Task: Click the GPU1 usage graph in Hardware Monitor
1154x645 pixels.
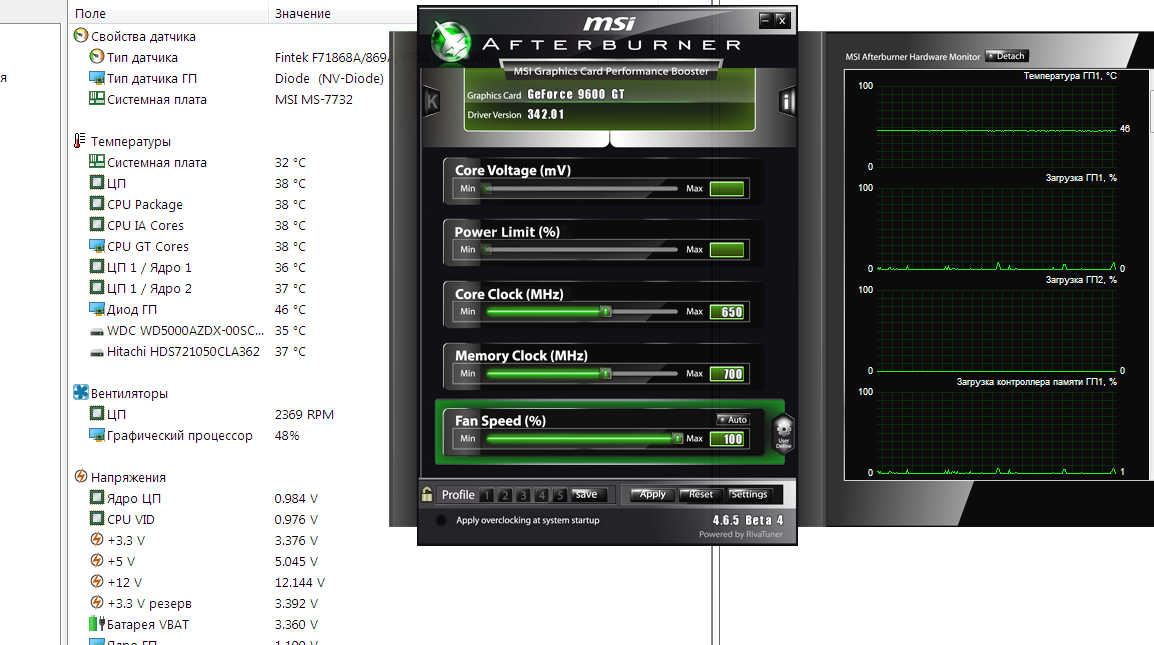Action: pos(997,228)
